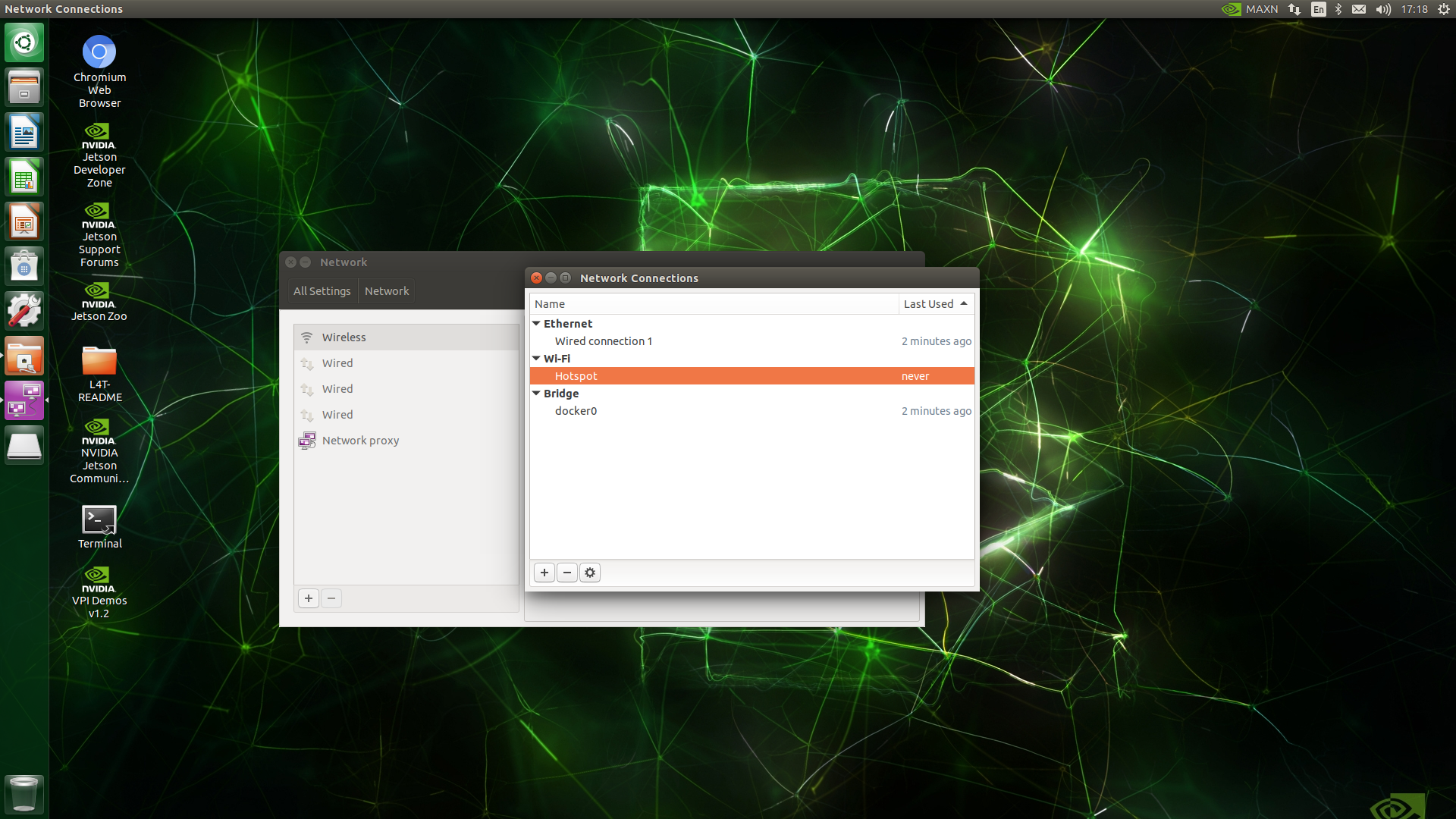Select Wired connection 1 entry
The height and width of the screenshot is (819, 1456).
[752, 341]
